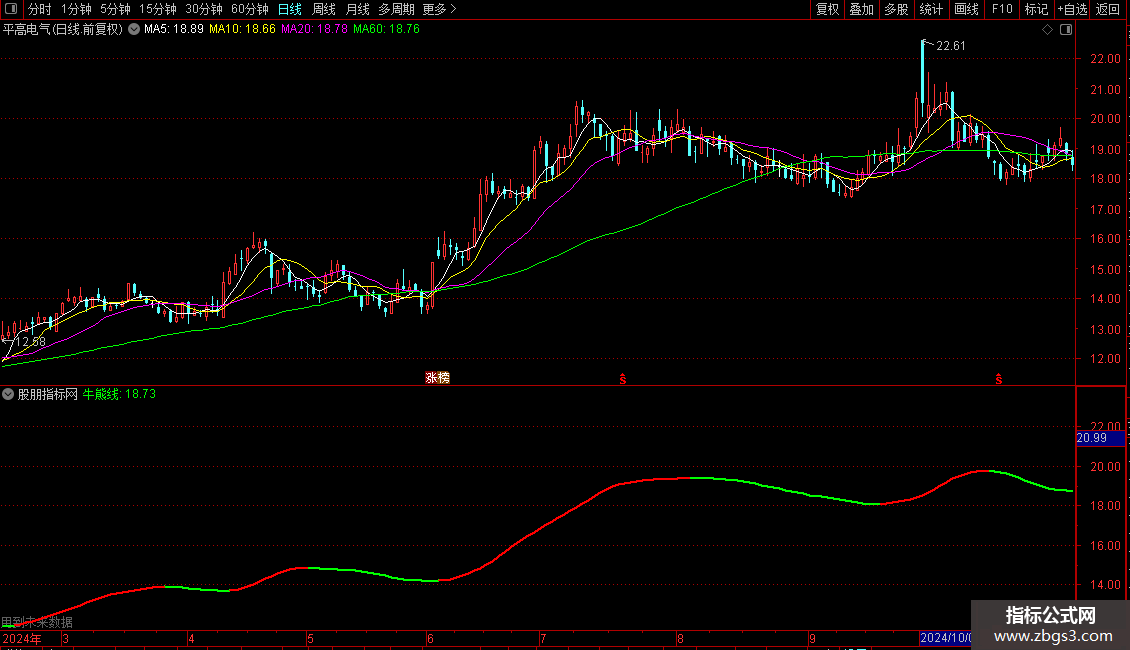Click the blue 20.99 axis price tag

click(1100, 438)
